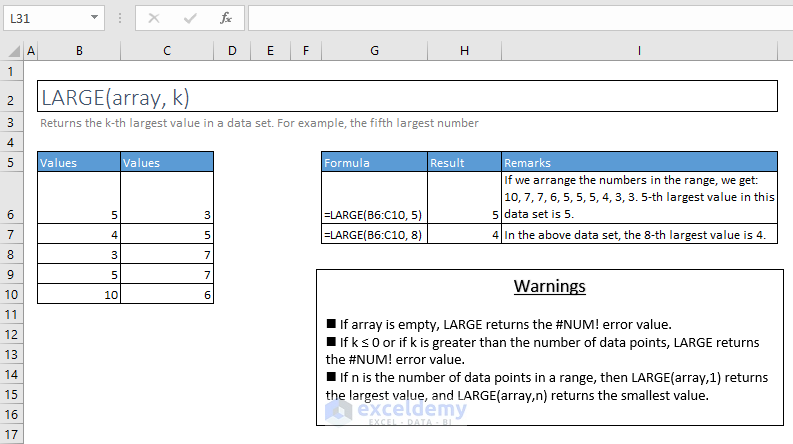Select column E header

click(271, 51)
